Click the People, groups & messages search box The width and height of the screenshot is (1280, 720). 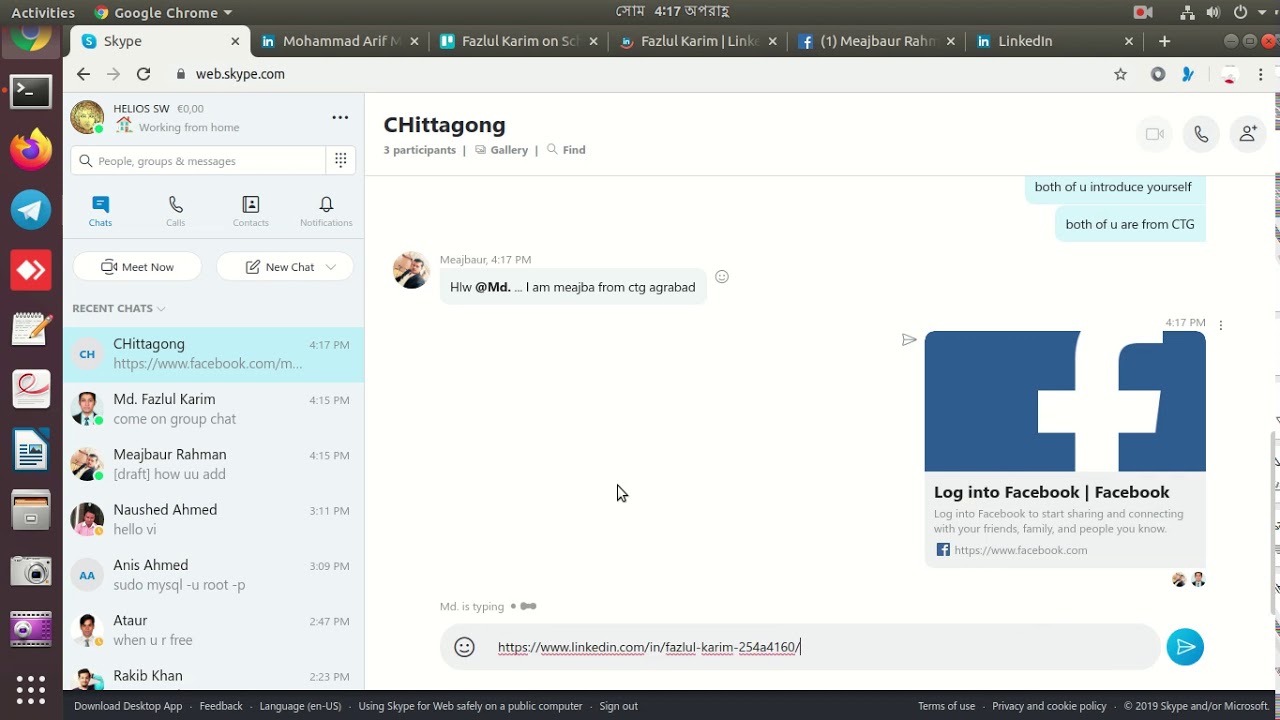(198, 160)
